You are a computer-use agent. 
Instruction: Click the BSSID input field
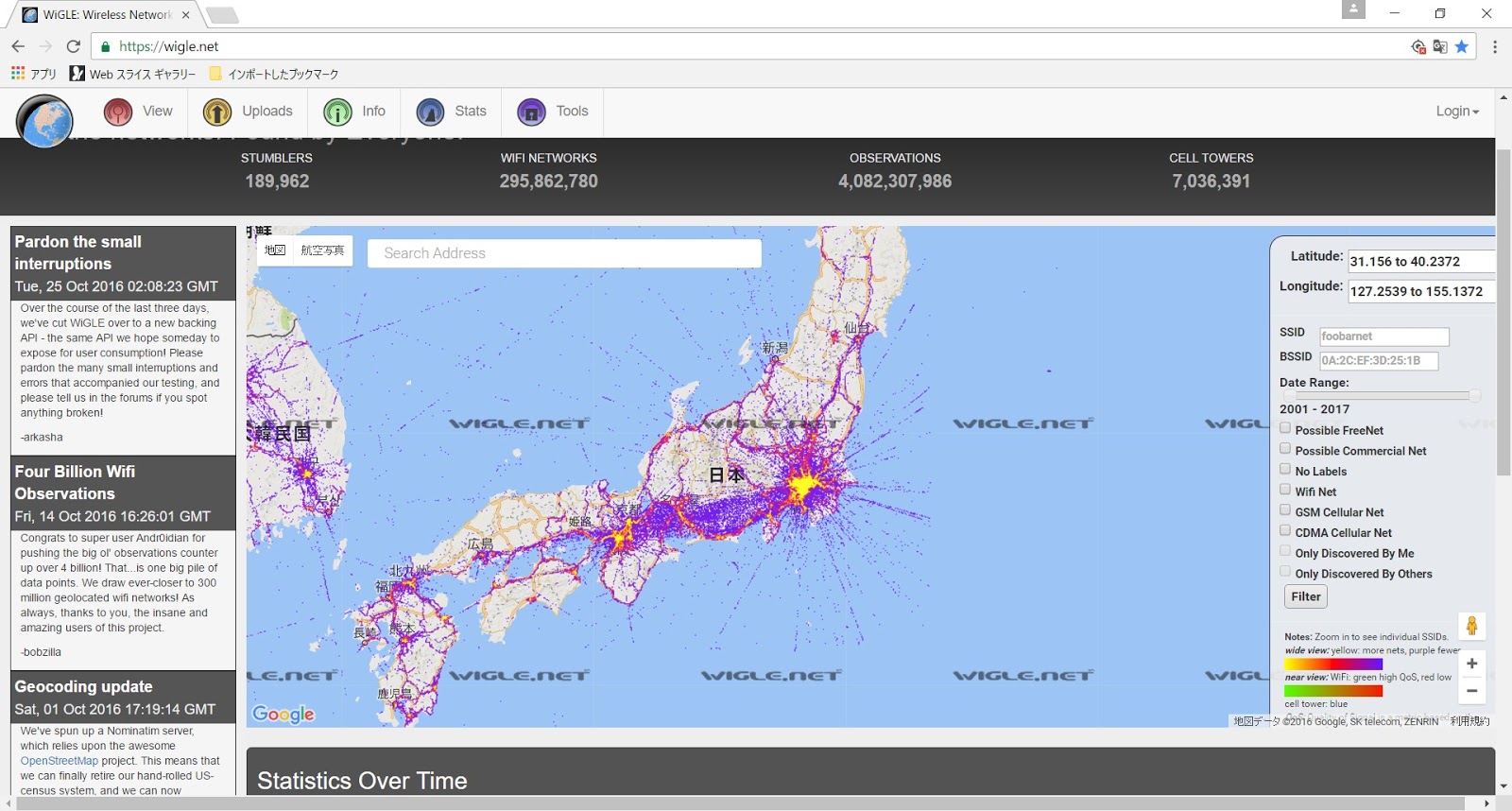point(1379,361)
